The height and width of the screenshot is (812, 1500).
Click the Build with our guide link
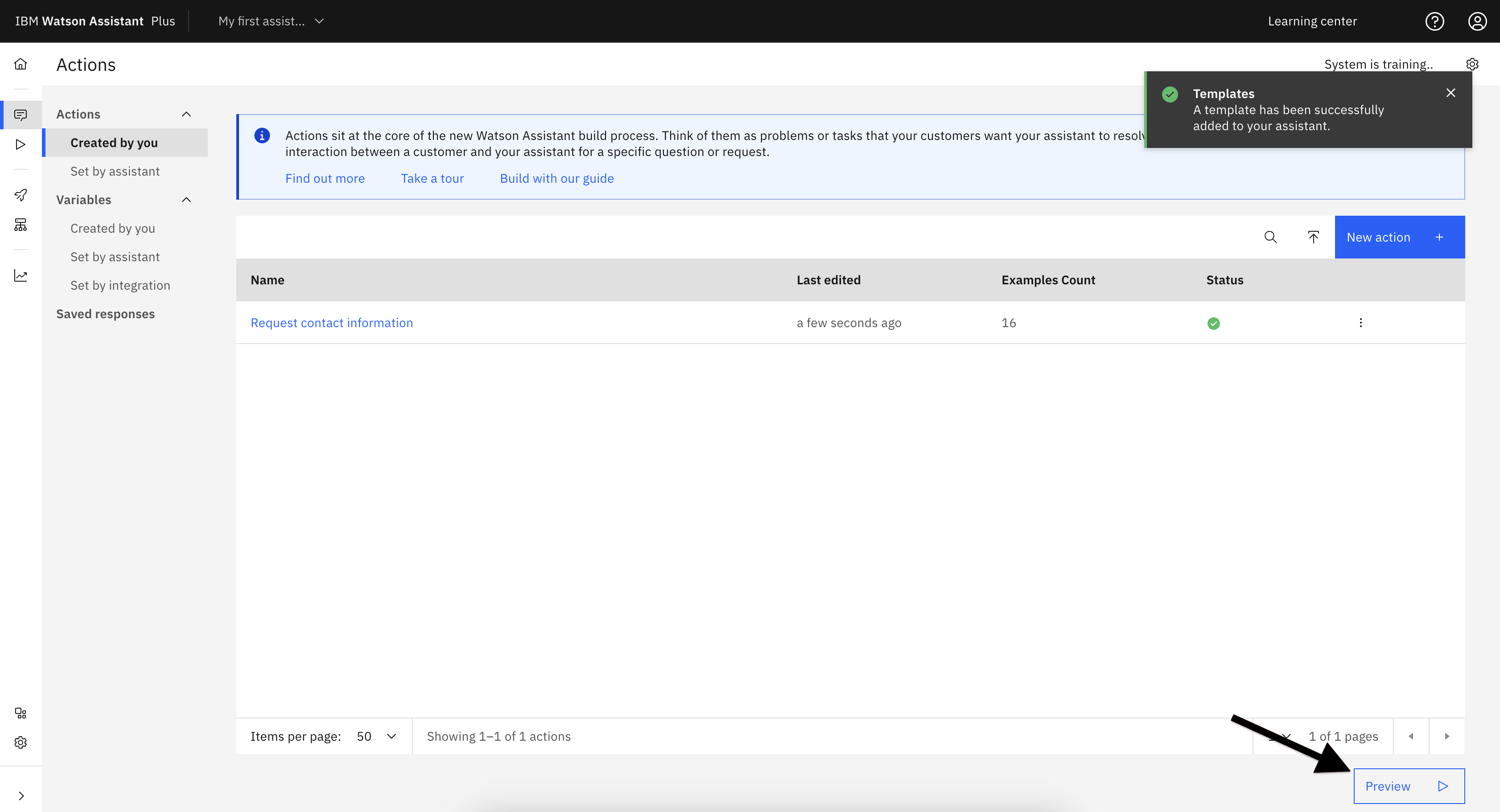557,178
